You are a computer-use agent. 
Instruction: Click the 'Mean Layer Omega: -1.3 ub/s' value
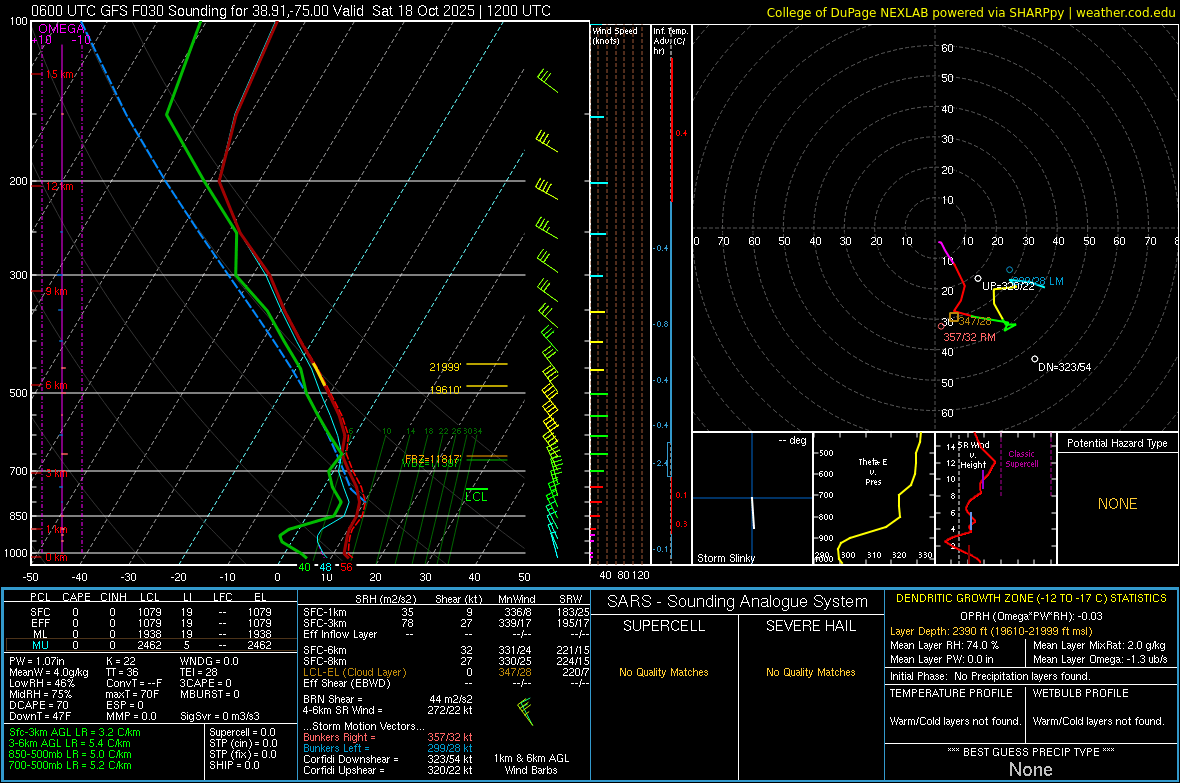pyautogui.click(x=1100, y=659)
